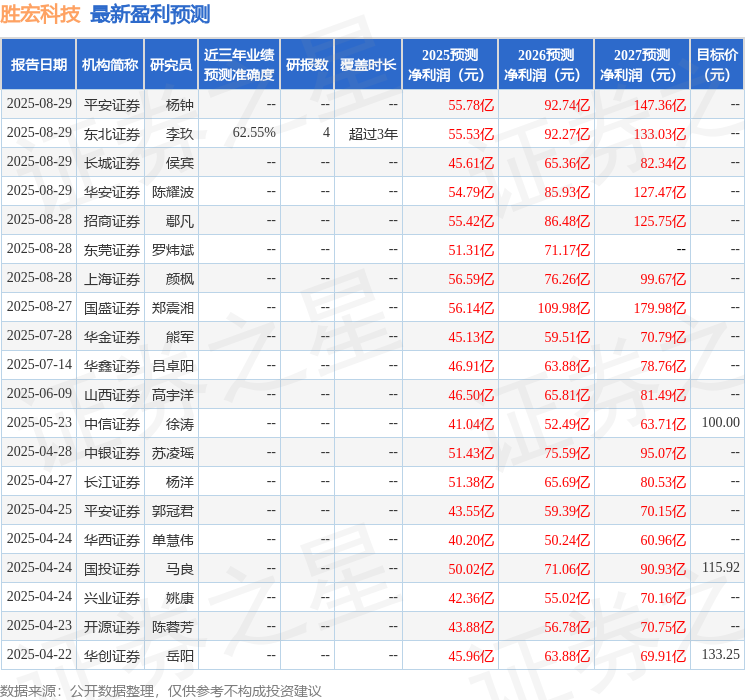Screen dimensions: 745x700
Task: Click the 62.55% accuracy value
Action: point(254,133)
